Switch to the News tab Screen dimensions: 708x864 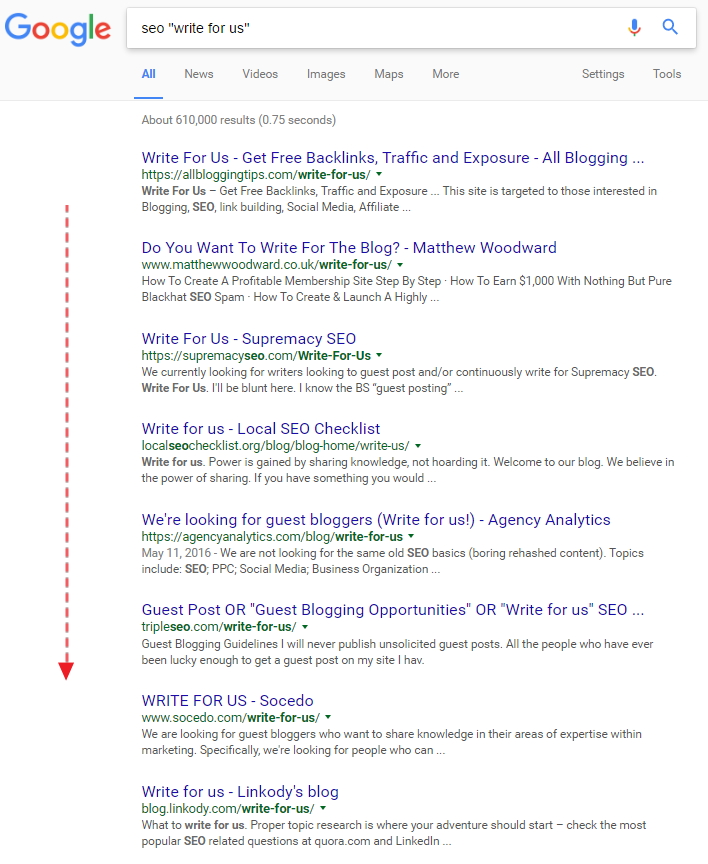pyautogui.click(x=198, y=74)
